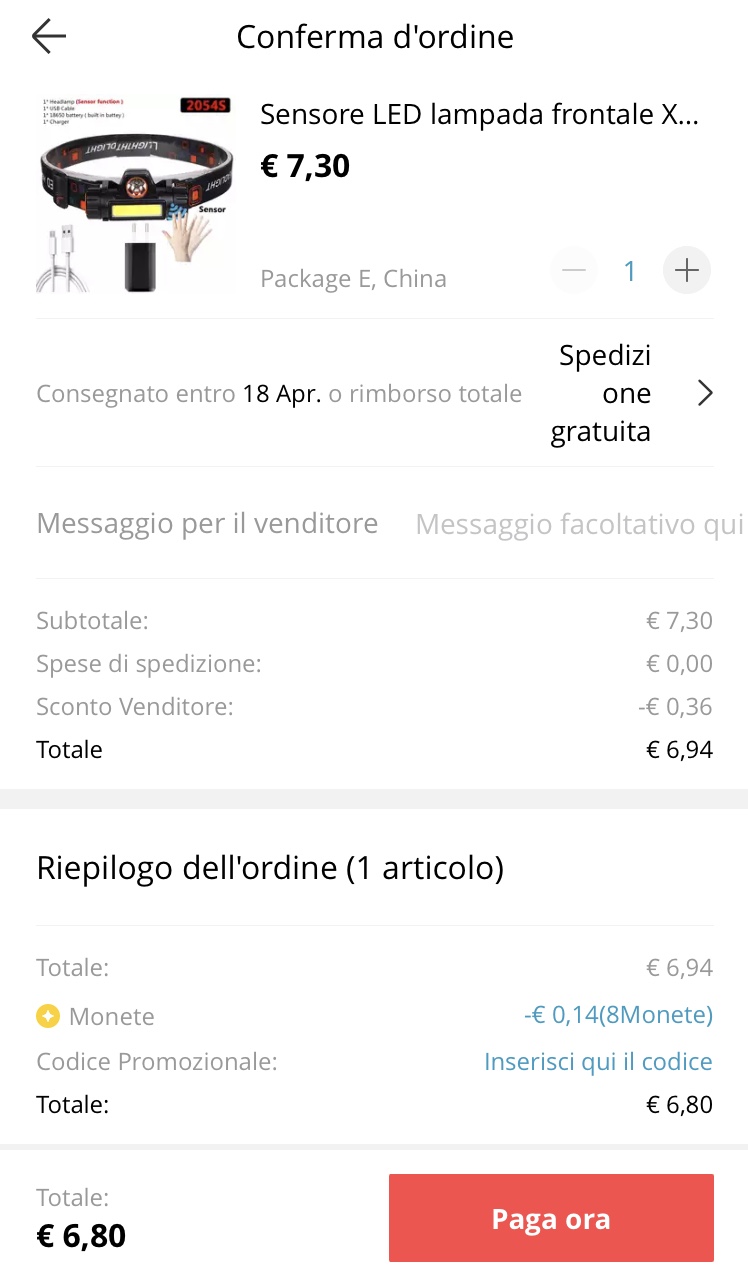The image size is (748, 1286).
Task: Open product title Sensore LED lampada frontale
Action: (479, 115)
